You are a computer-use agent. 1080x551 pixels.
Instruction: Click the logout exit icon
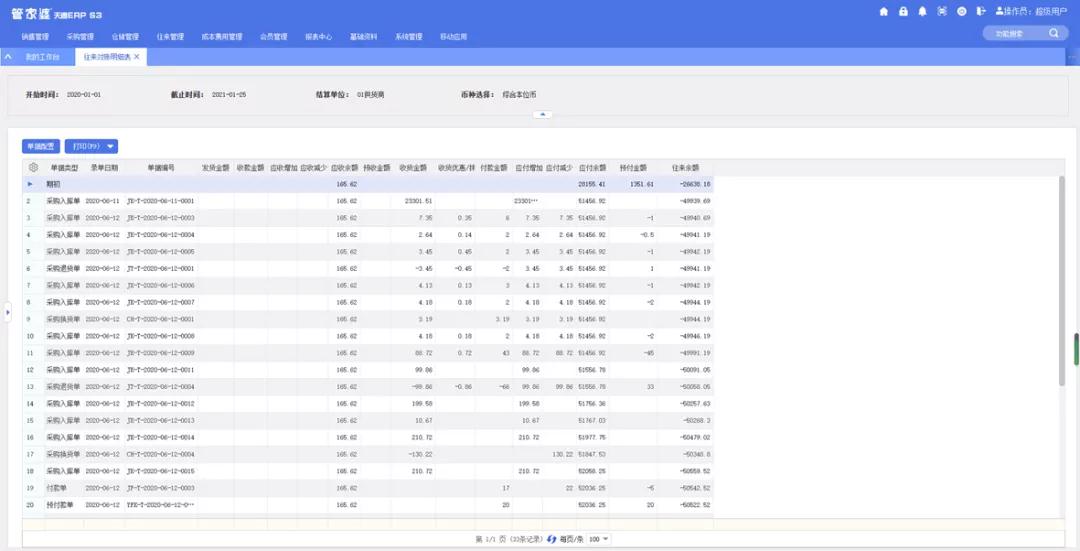tap(981, 12)
